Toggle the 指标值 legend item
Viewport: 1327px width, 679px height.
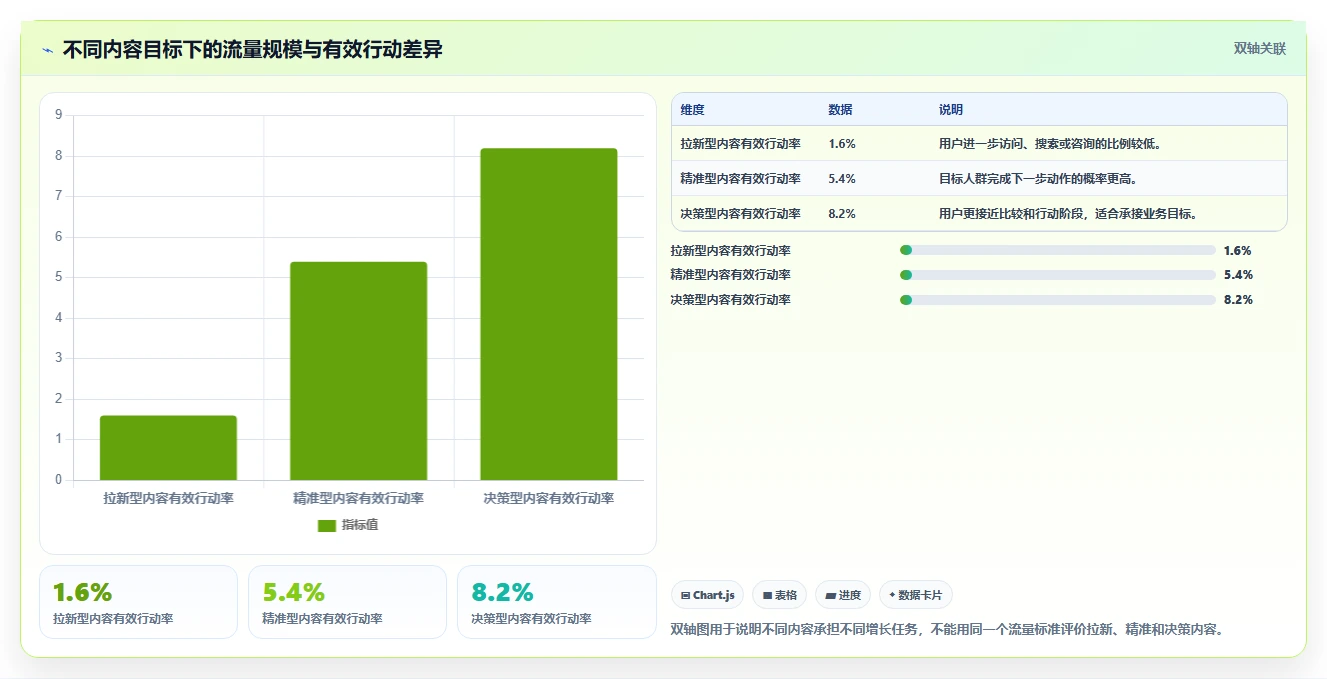coord(348,525)
